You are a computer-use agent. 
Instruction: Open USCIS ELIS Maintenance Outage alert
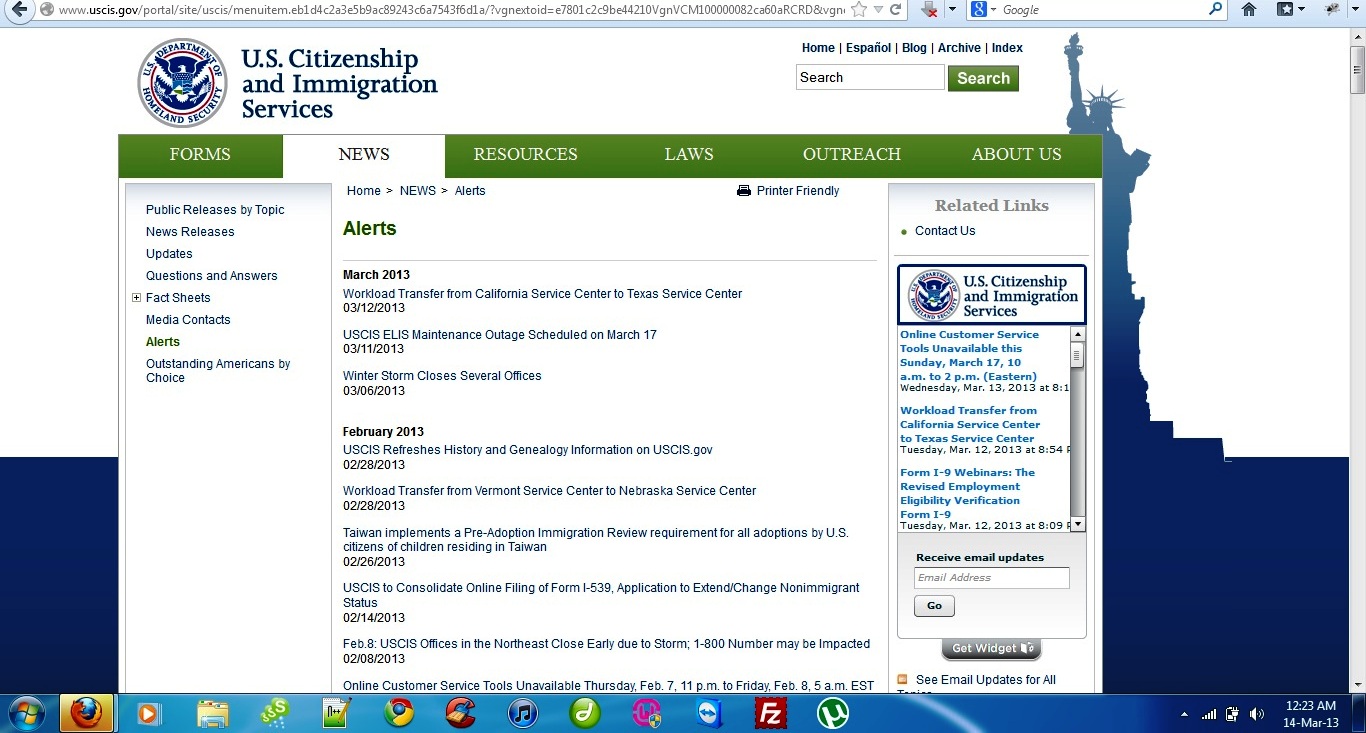click(x=500, y=335)
